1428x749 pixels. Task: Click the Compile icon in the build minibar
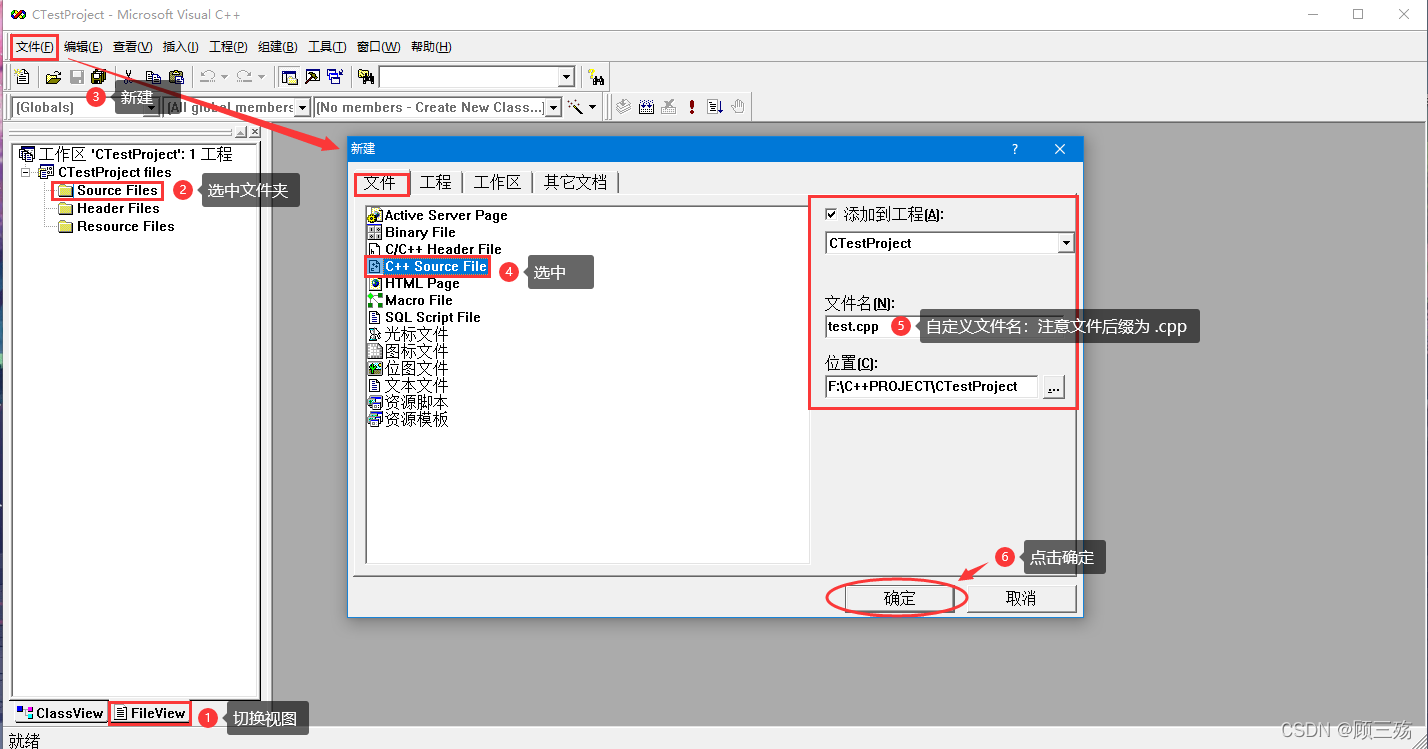pyautogui.click(x=622, y=107)
